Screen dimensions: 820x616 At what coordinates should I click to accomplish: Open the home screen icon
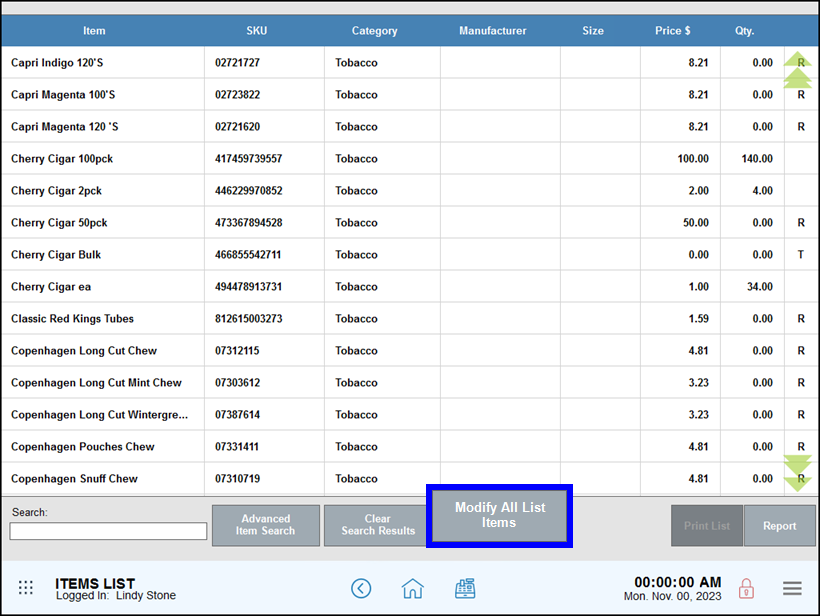point(413,588)
